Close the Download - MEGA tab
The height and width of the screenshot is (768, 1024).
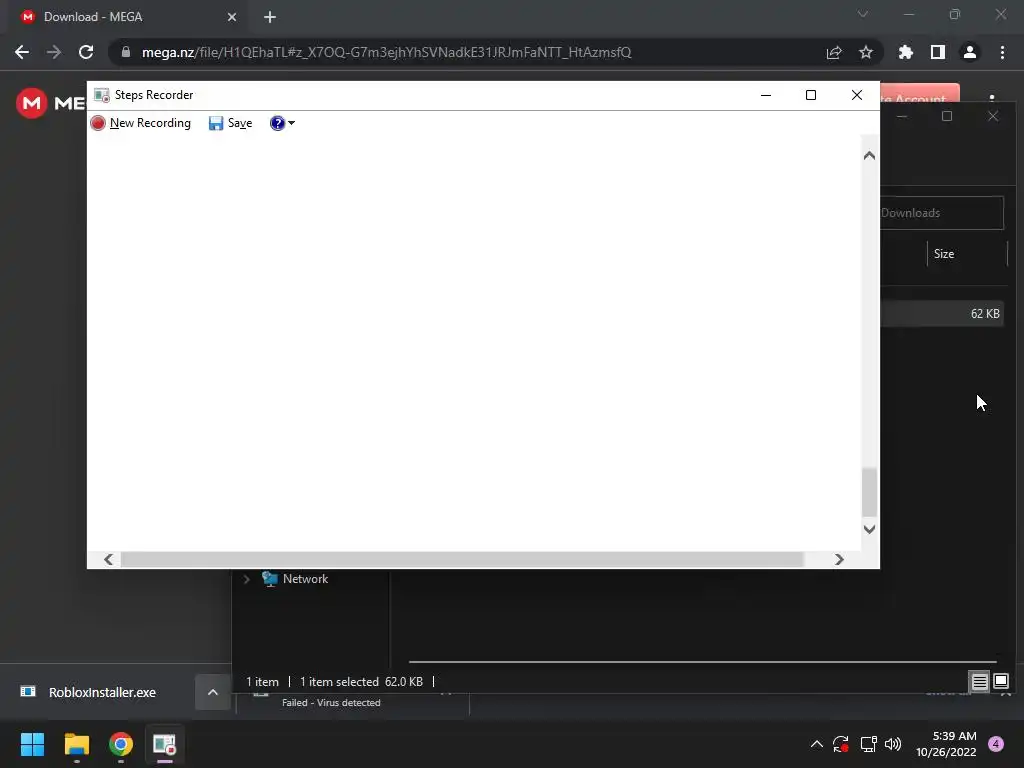[232, 17]
